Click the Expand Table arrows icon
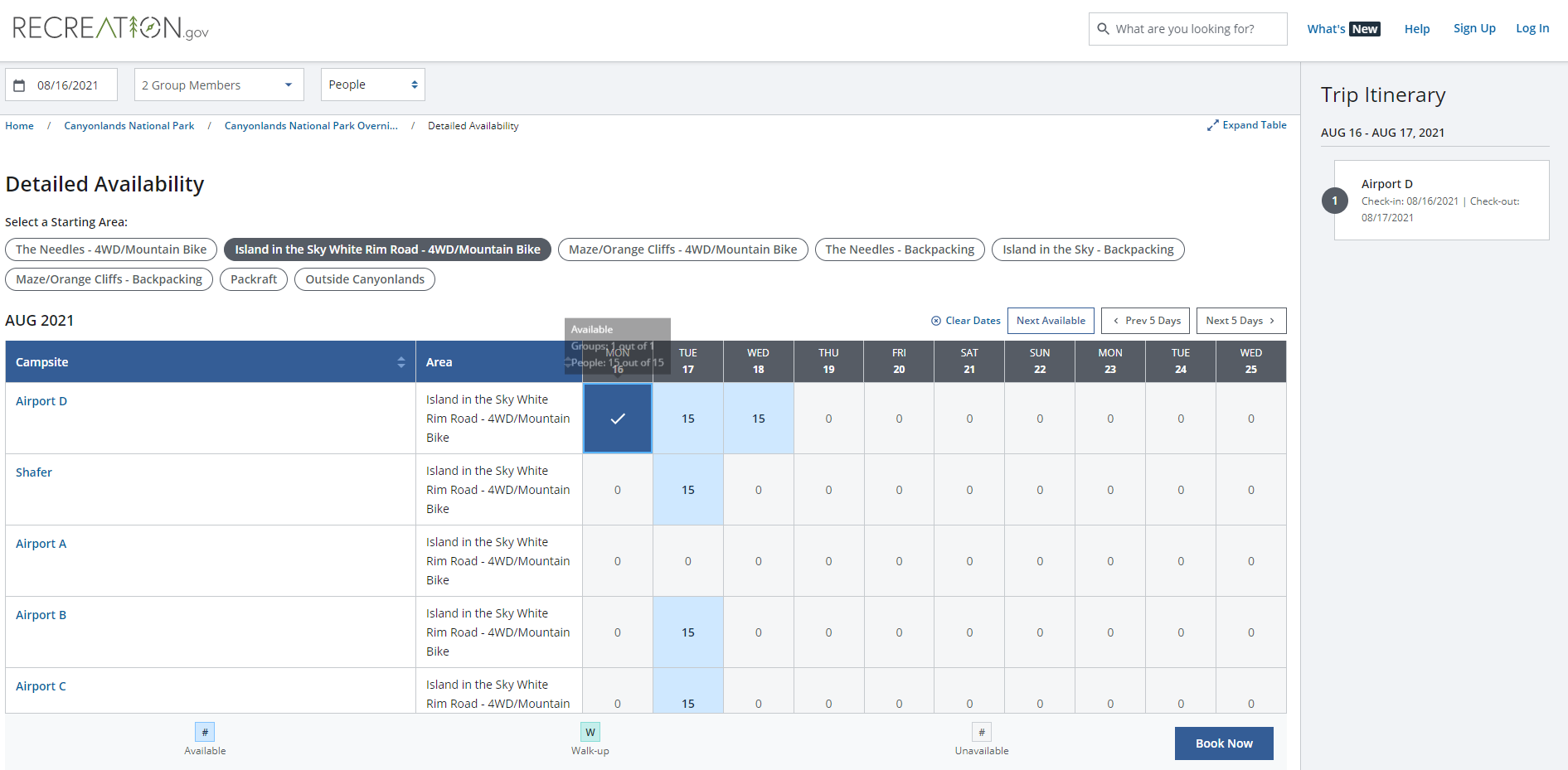This screenshot has width=1568, height=770. tap(1213, 125)
